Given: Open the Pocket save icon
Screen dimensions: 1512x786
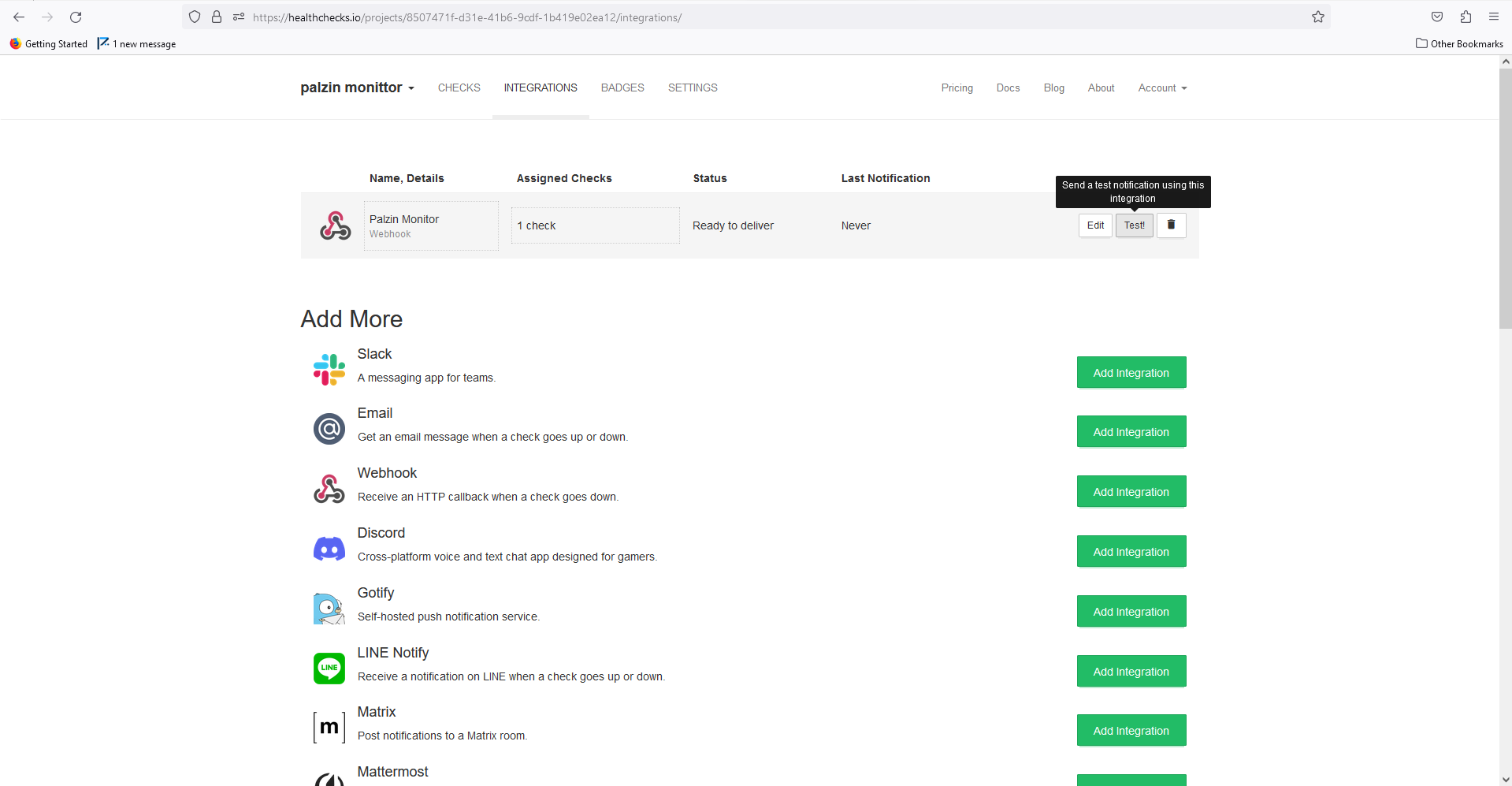Looking at the screenshot, I should coord(1437,17).
